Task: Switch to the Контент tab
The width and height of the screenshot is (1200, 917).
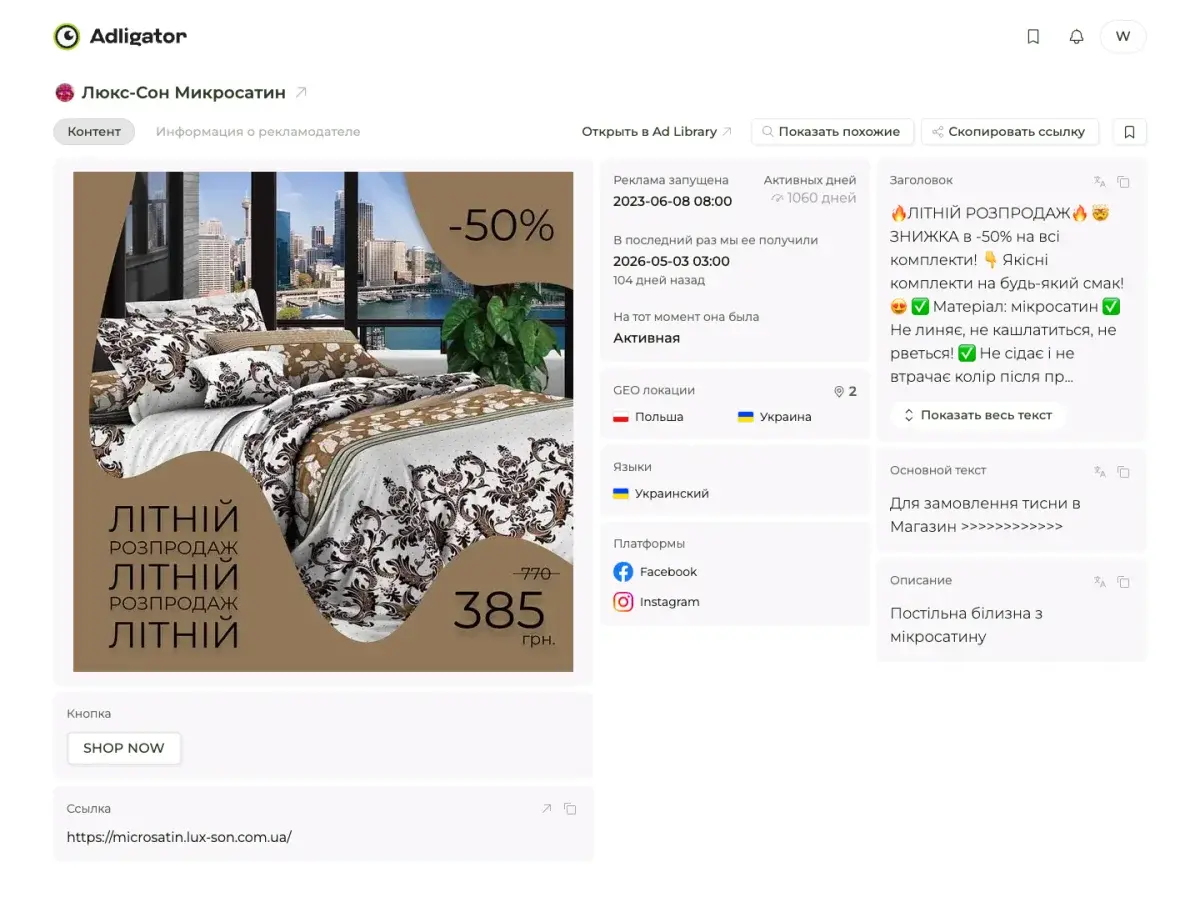Action: (x=94, y=131)
